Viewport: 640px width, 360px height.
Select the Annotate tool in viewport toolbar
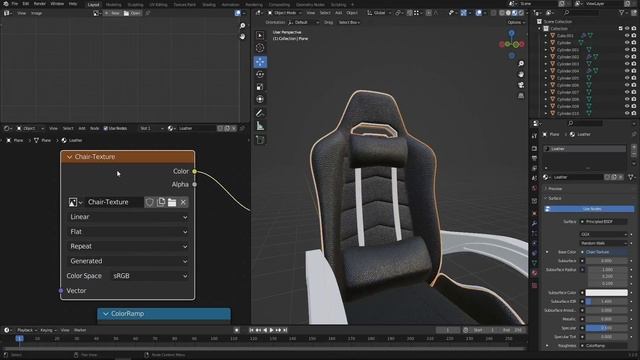[260, 113]
